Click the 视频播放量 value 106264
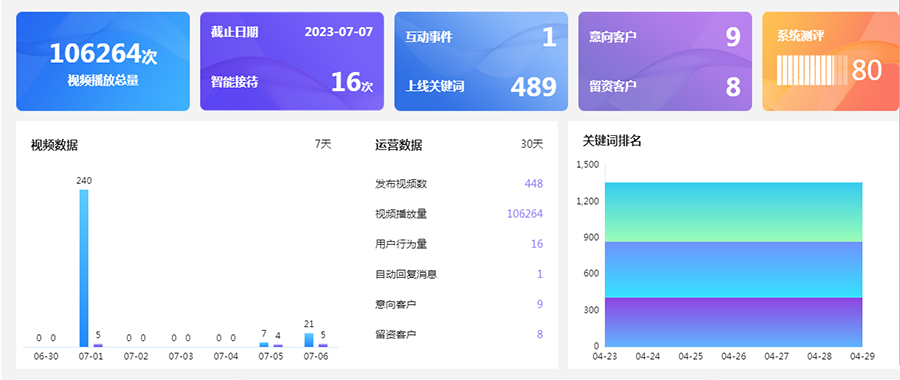The height and width of the screenshot is (380, 900). [525, 214]
